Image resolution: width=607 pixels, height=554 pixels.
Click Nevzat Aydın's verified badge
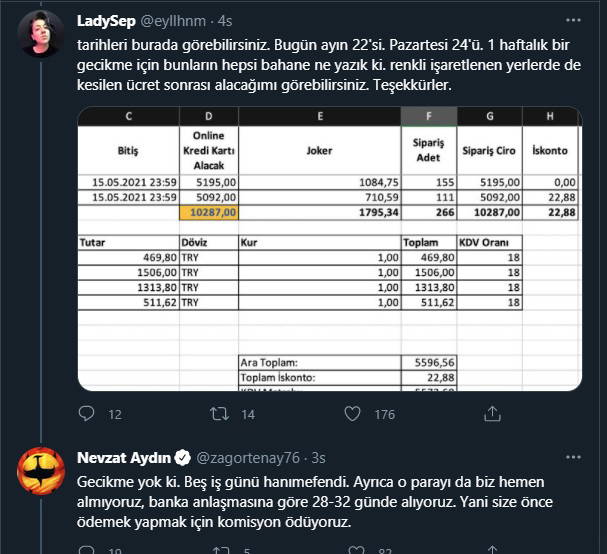183,458
